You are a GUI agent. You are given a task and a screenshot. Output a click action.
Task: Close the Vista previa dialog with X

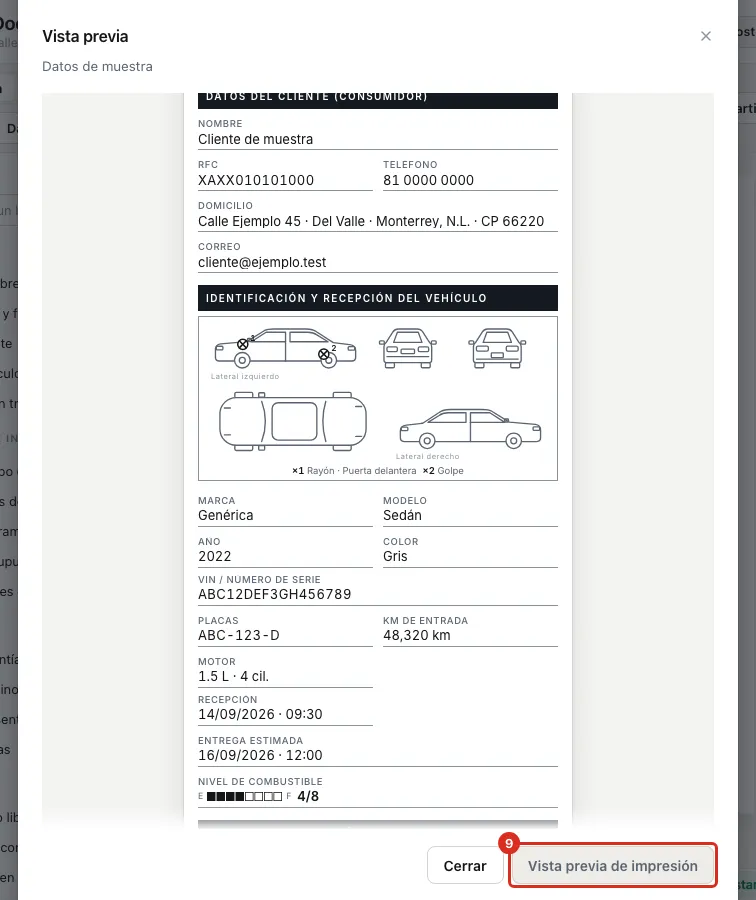tap(705, 36)
